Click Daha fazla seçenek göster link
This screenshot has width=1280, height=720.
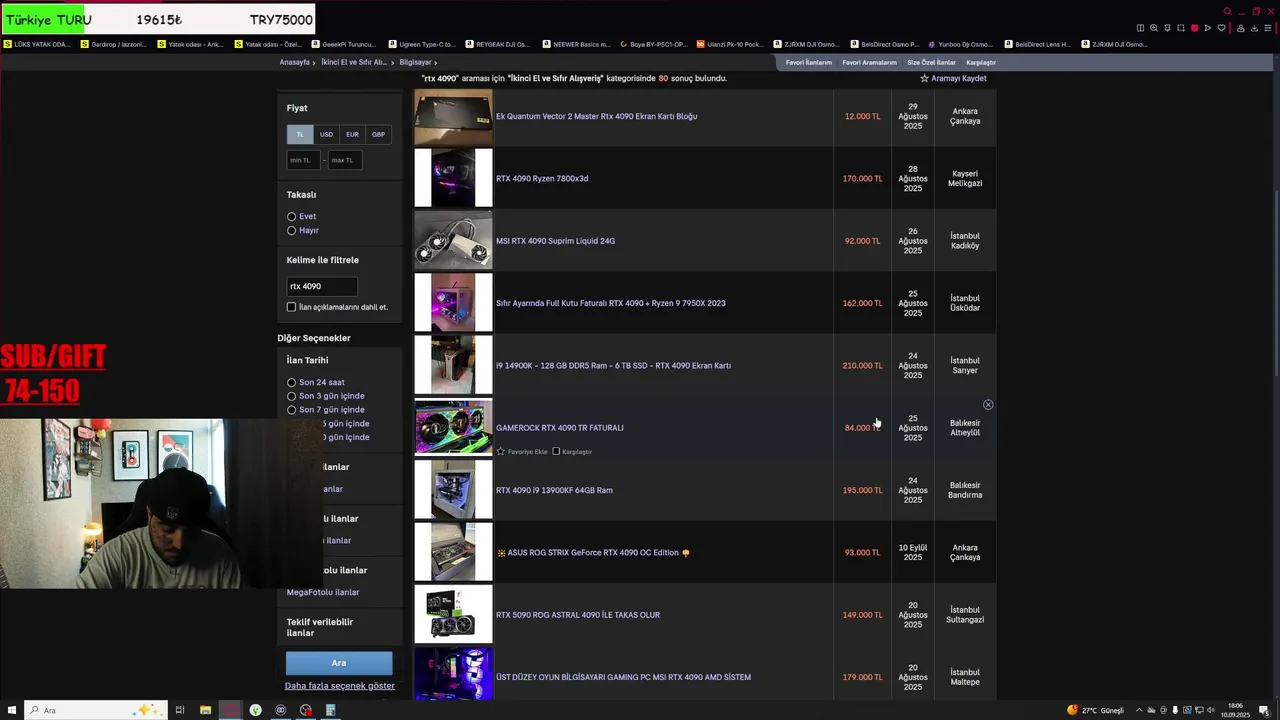pyautogui.click(x=340, y=686)
